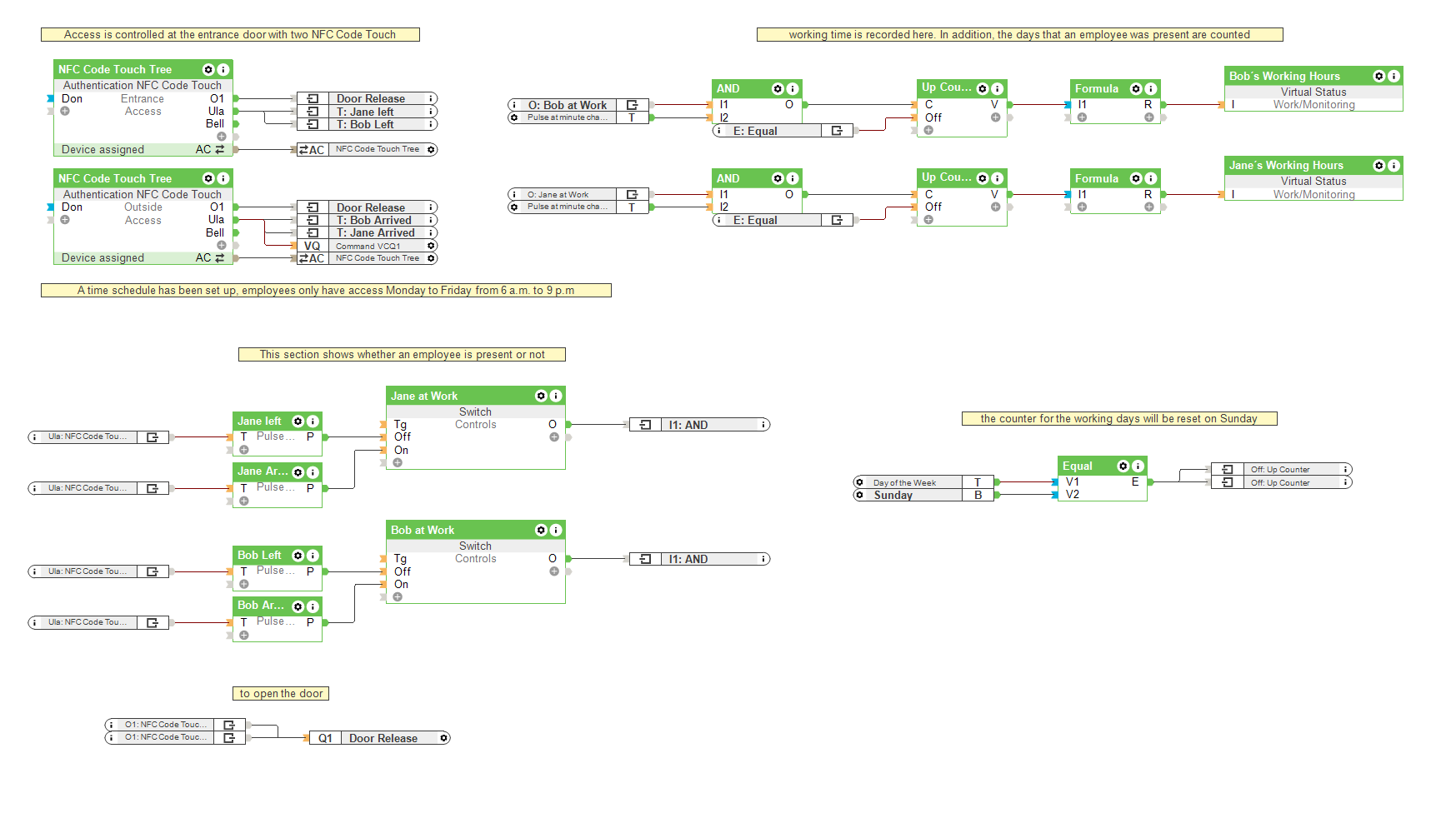Open gear settings of Bob at Work switch
The image size is (1456, 833).
click(541, 531)
